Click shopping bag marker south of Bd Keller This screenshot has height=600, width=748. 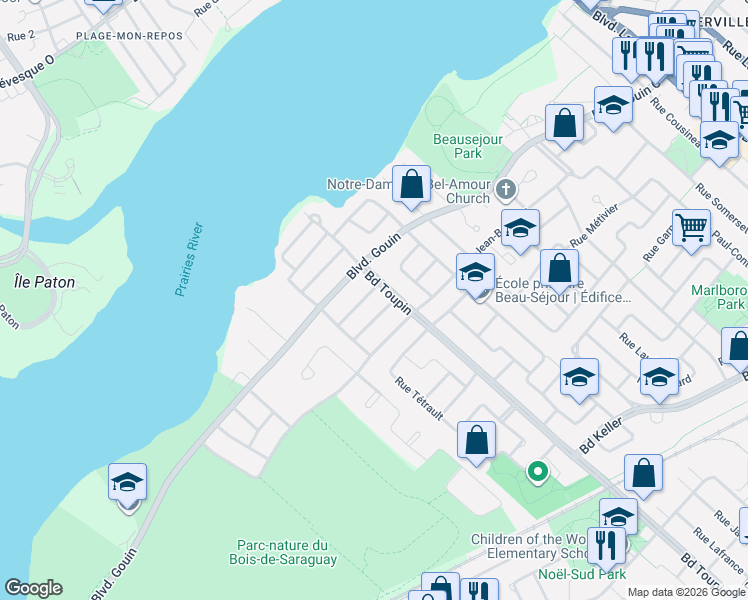pyautogui.click(x=644, y=476)
